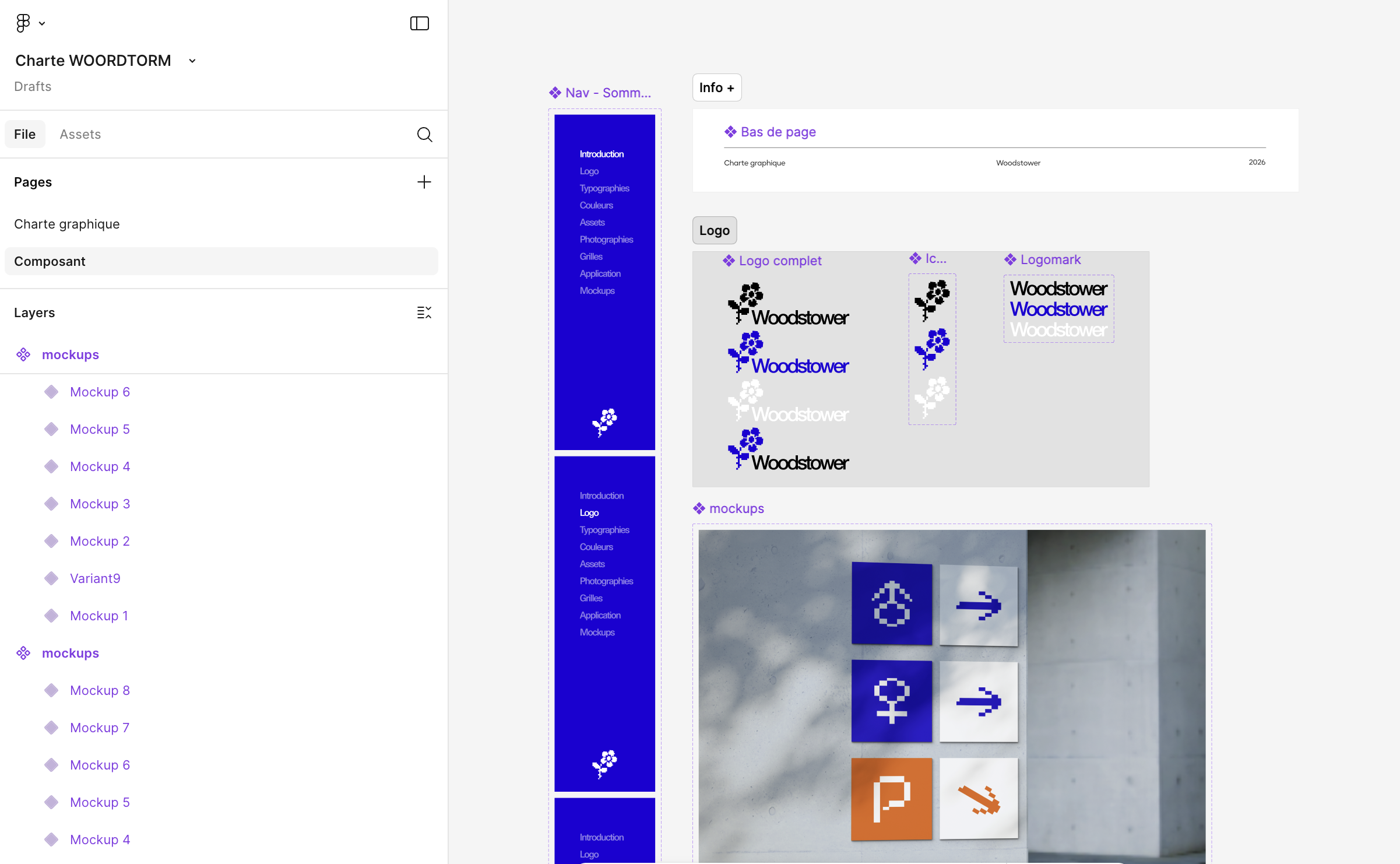The height and width of the screenshot is (864, 1400).
Task: Switch to the File tab
Action: [x=24, y=134]
